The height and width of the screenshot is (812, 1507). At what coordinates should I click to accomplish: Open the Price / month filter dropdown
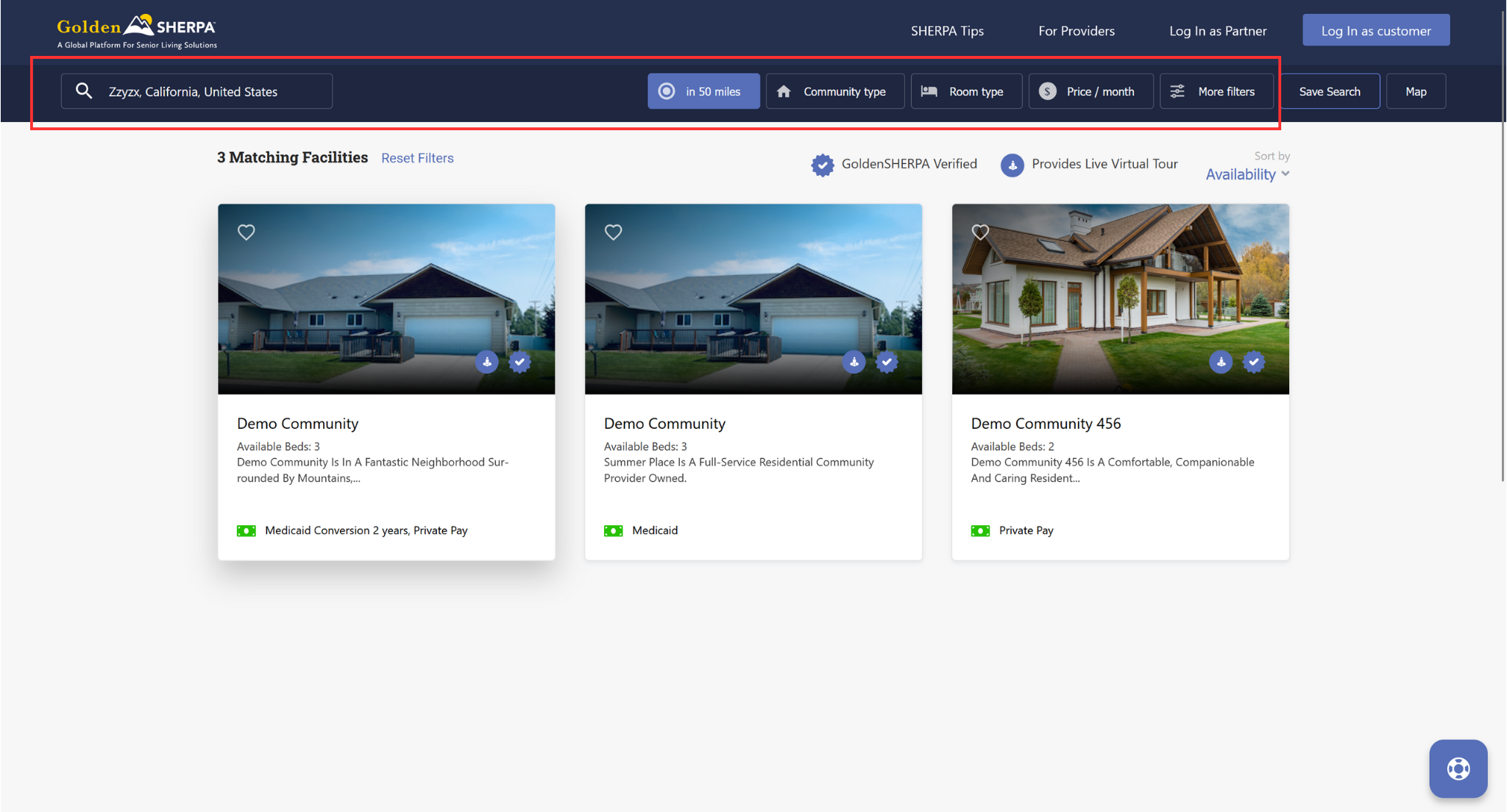1091,91
